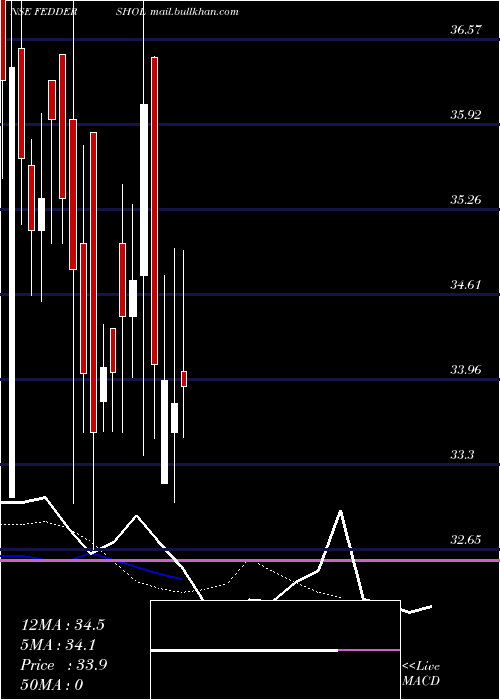Click the <<Live MACD label
The height and width of the screenshot is (700, 500).
(x=421, y=674)
